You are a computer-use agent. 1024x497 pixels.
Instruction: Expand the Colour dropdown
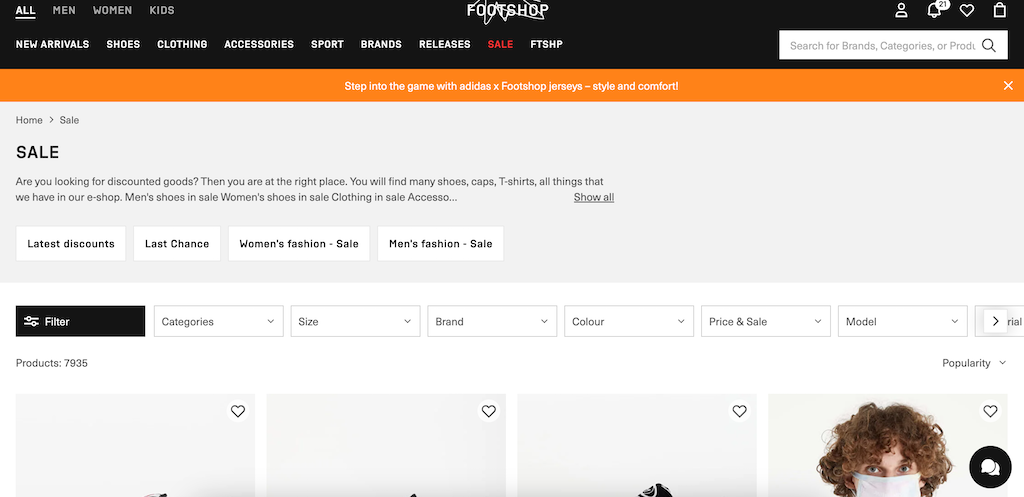(x=629, y=321)
